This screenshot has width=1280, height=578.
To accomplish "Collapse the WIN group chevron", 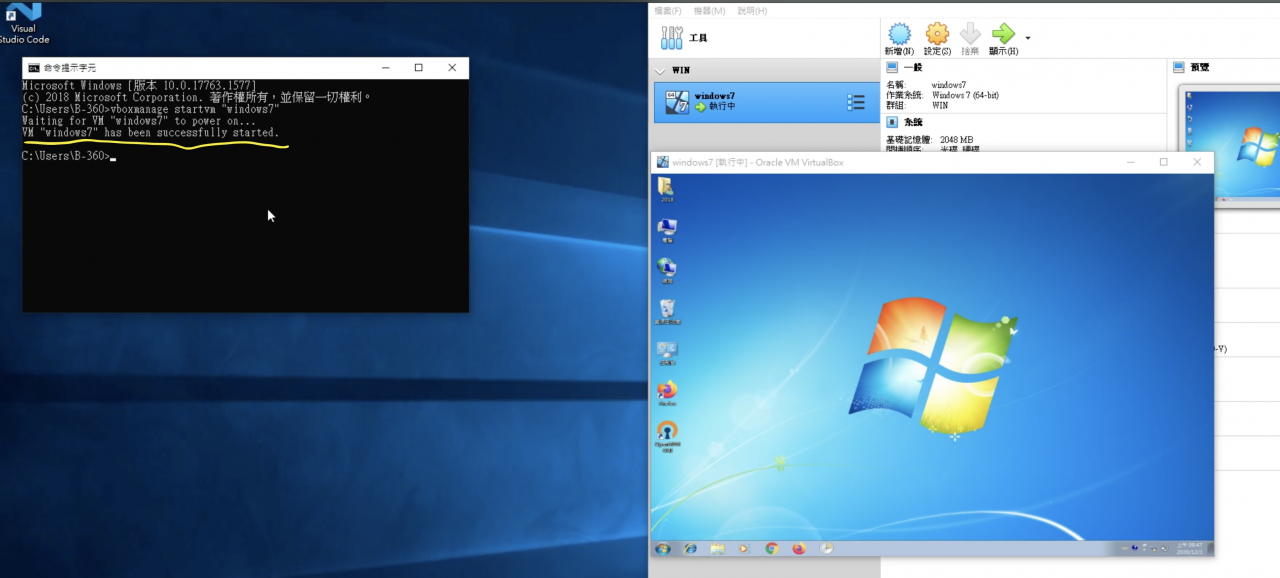I will (660, 71).
